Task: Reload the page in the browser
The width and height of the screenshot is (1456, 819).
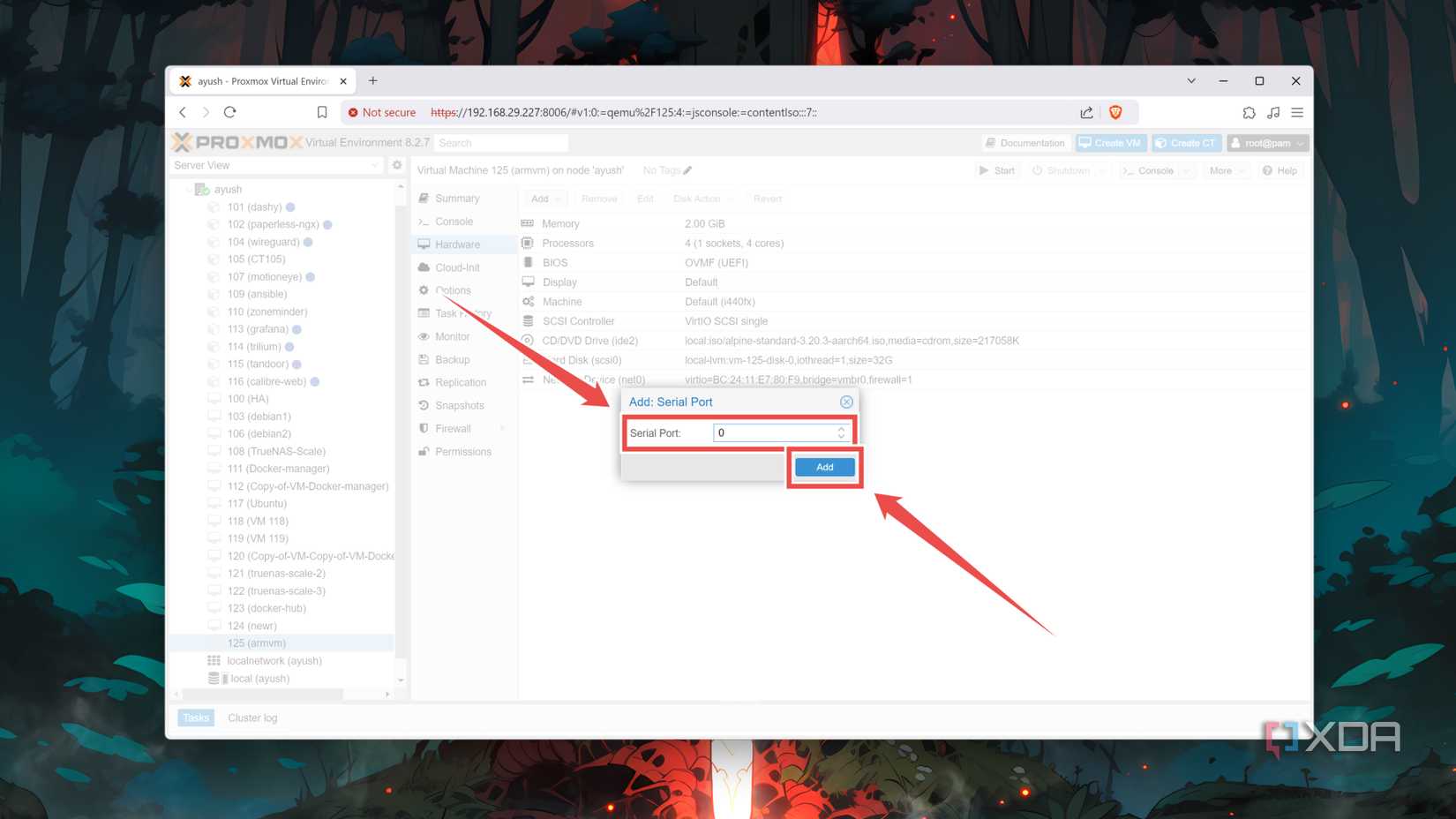Action: (x=230, y=112)
